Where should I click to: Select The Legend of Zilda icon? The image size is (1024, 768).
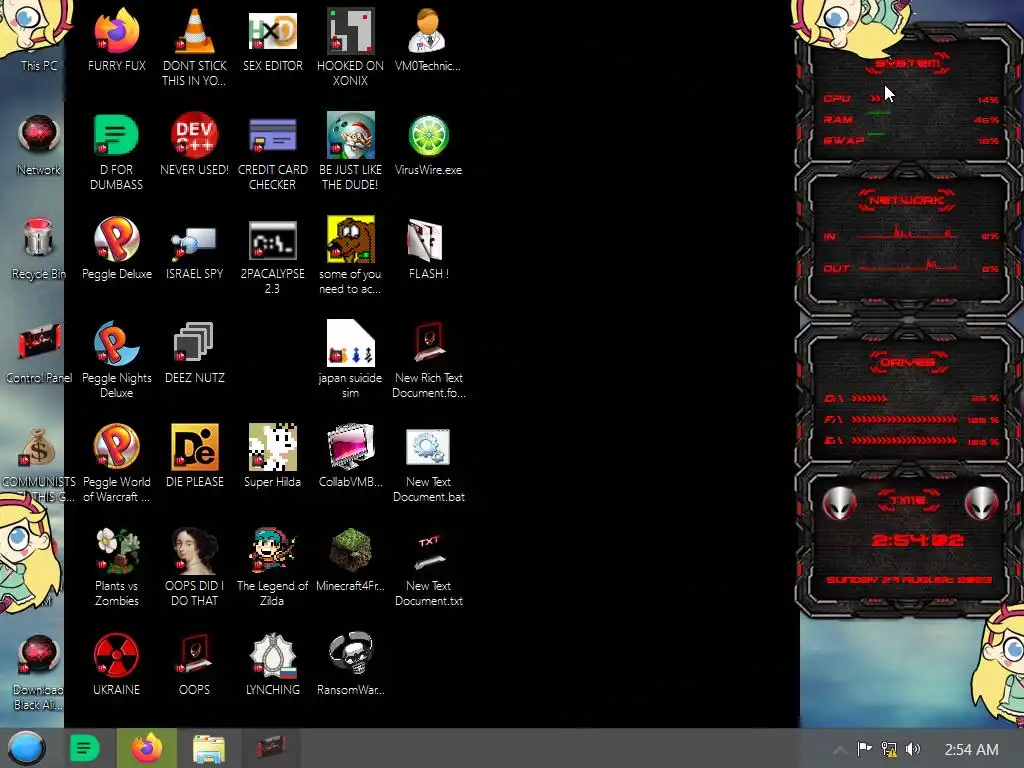(x=272, y=567)
